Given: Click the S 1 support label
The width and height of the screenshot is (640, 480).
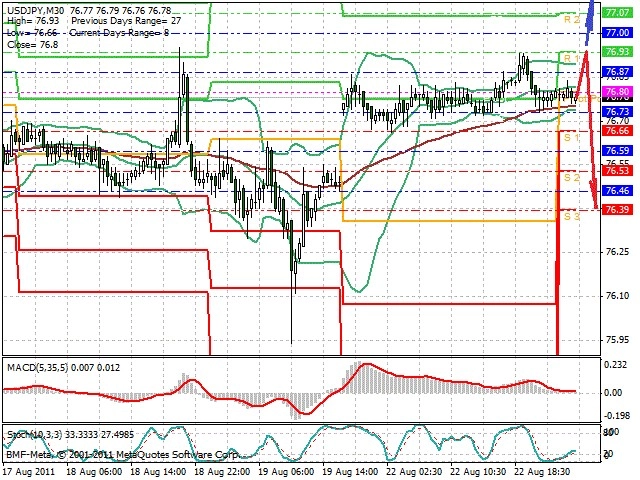Looking at the screenshot, I should (571, 138).
